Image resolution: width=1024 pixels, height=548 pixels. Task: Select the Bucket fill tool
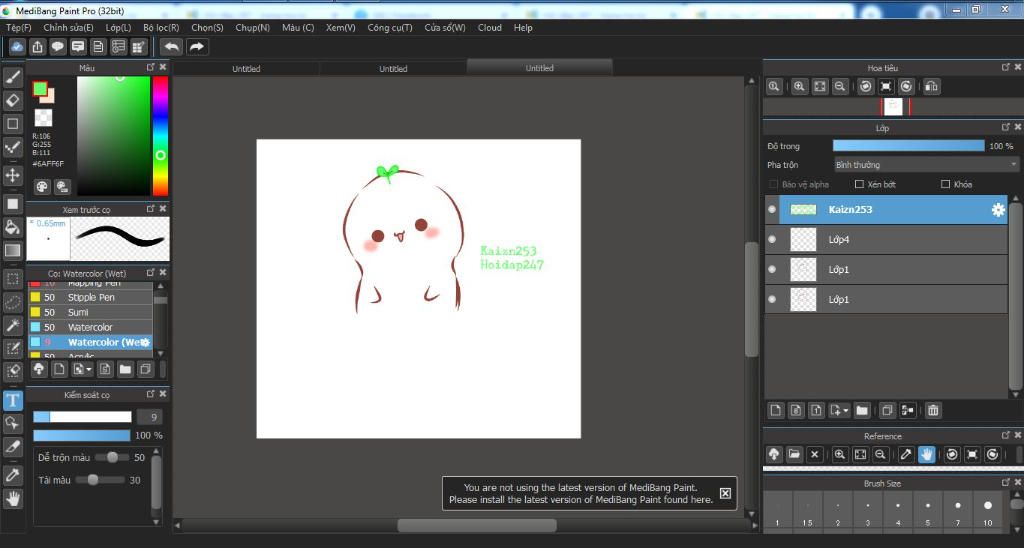(x=13, y=227)
